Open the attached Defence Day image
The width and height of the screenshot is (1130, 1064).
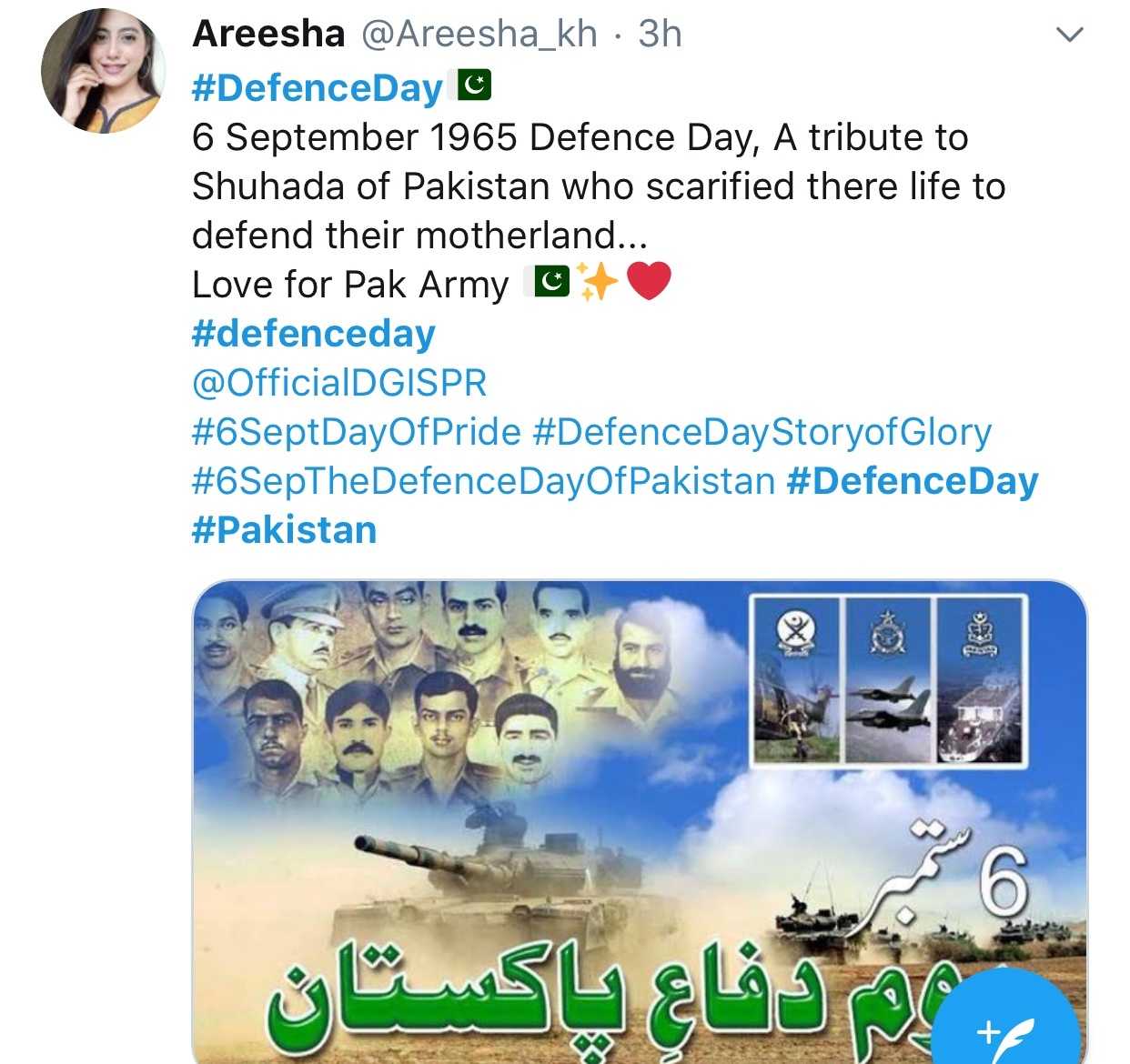tap(640, 821)
